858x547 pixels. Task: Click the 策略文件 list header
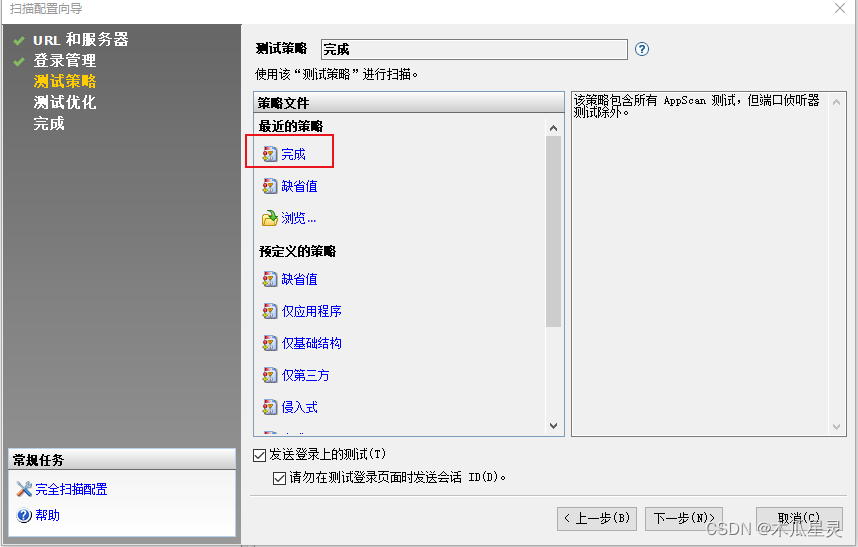[x=409, y=103]
